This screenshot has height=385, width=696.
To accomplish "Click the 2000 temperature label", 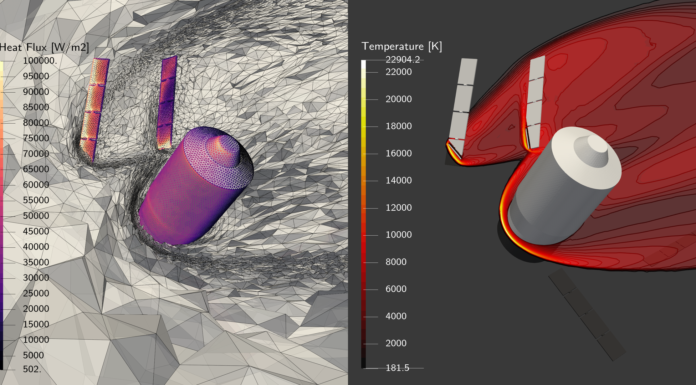I will click(396, 343).
